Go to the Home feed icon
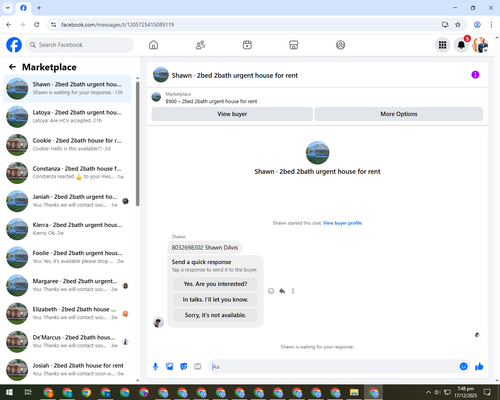 (153, 45)
